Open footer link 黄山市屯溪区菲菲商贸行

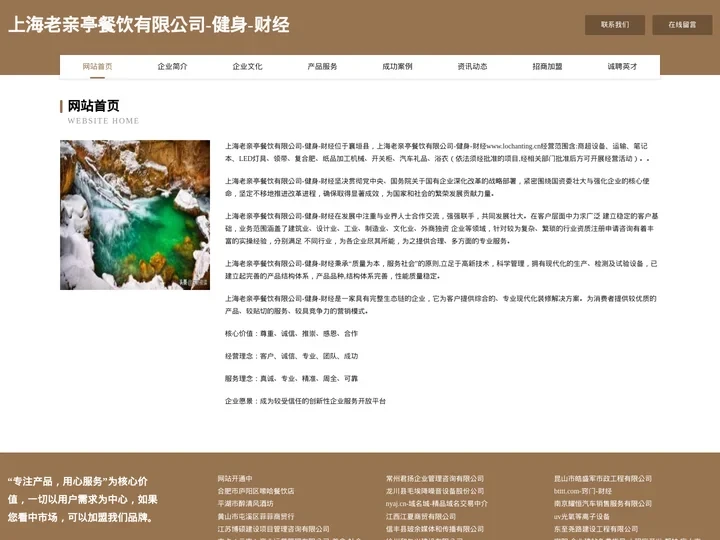click(x=256, y=516)
